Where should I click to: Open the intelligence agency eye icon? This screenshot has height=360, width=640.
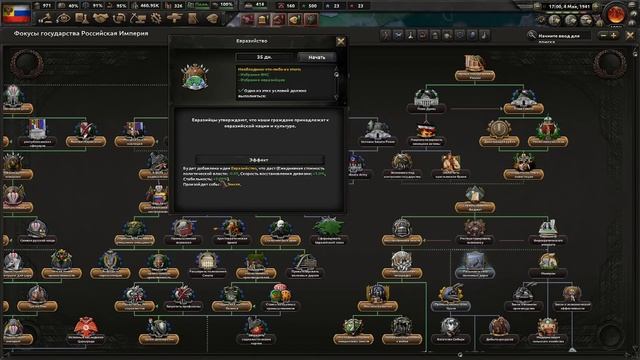click(64, 18)
